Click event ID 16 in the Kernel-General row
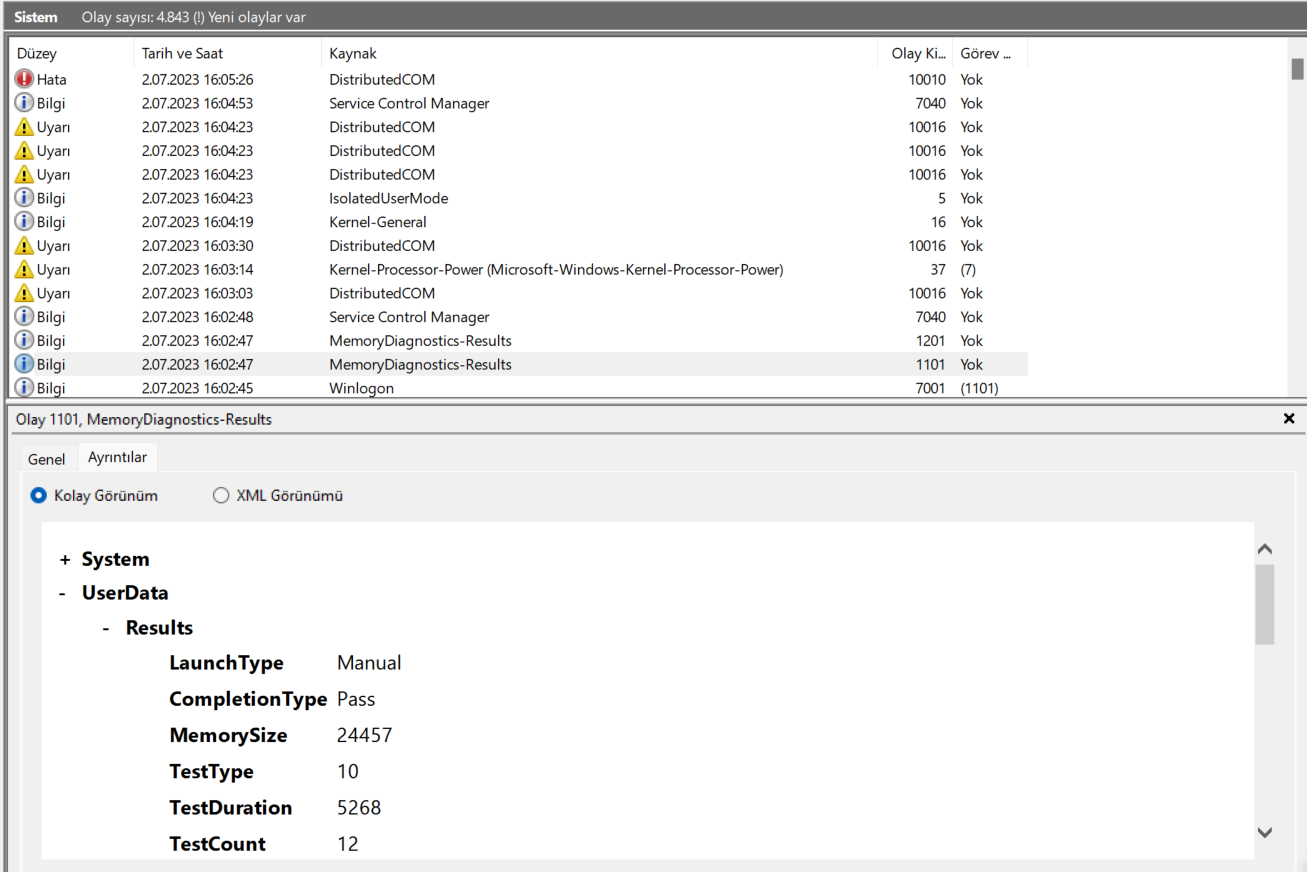The height and width of the screenshot is (872, 1307). coord(938,222)
